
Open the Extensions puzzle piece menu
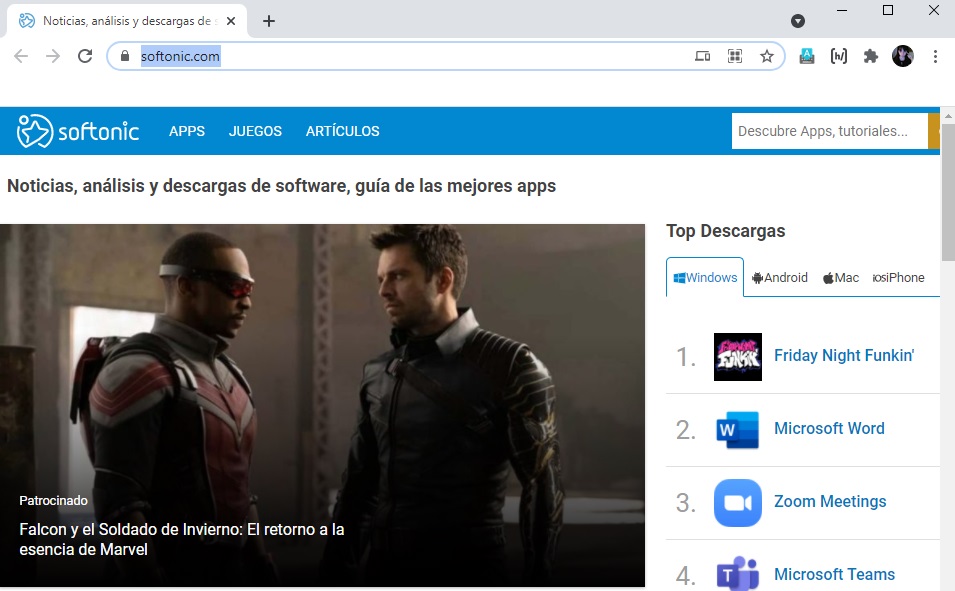871,56
